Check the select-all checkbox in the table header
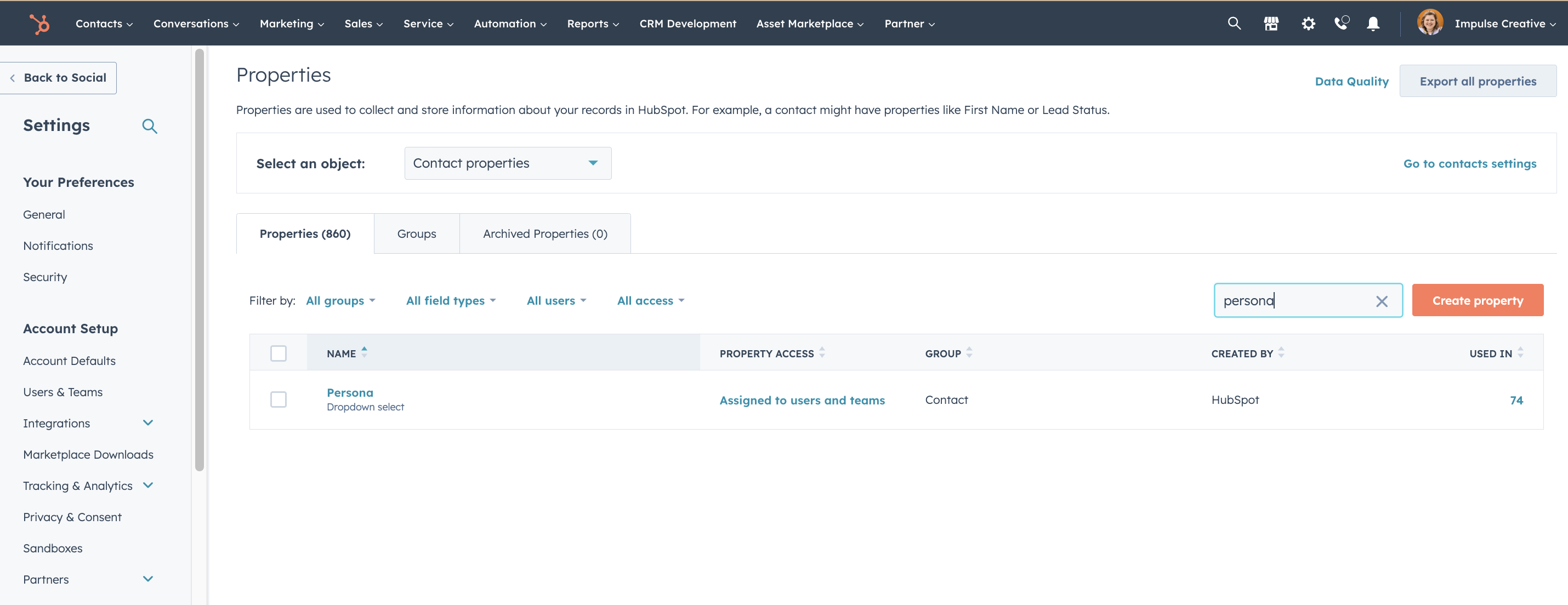The image size is (1568, 605). click(278, 353)
